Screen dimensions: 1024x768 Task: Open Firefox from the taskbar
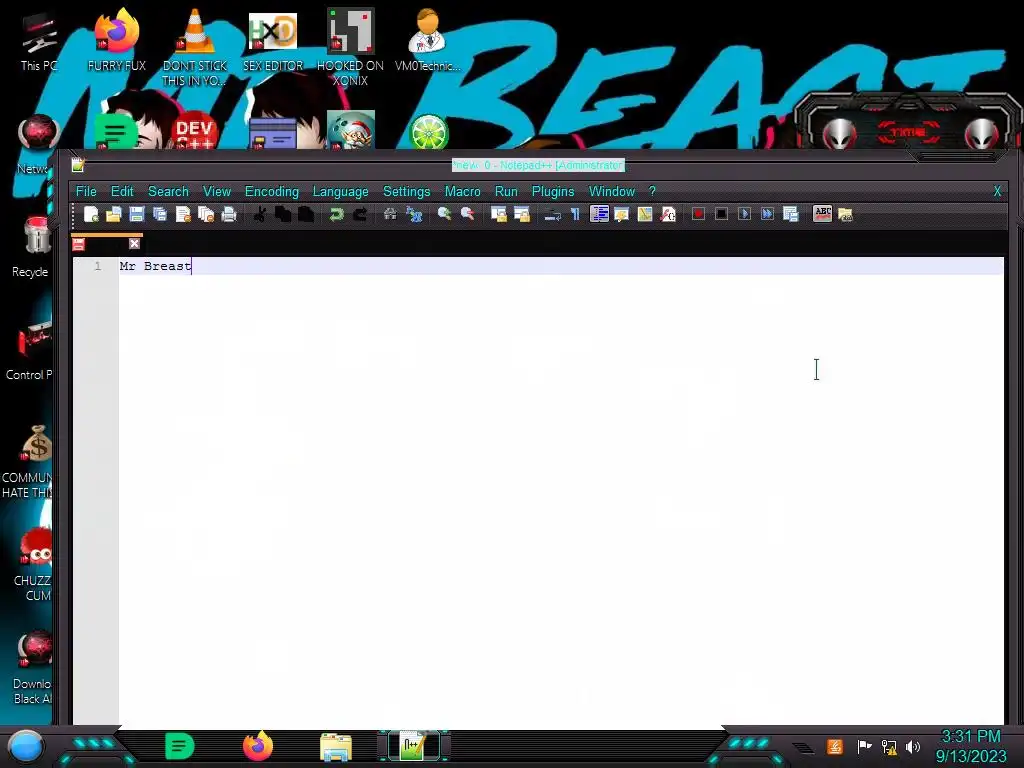[258, 746]
